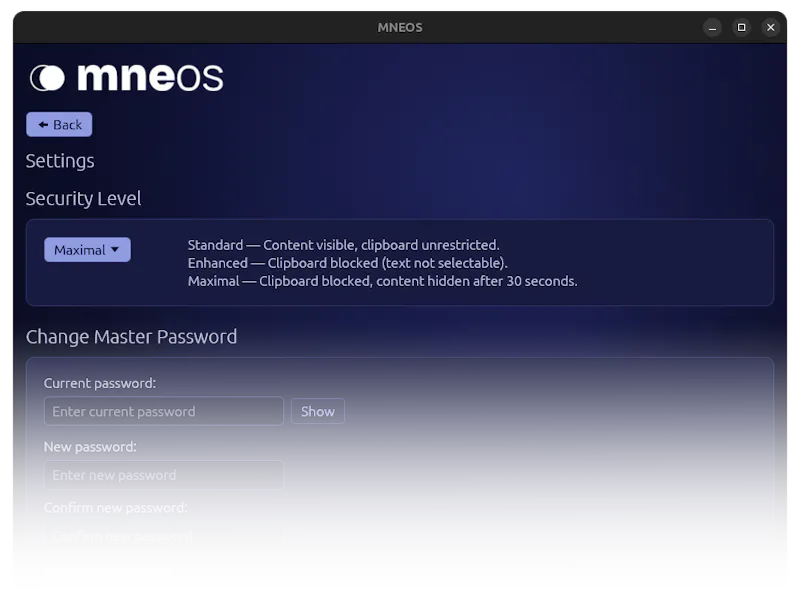Show the current password
This screenshot has height=605, width=800.
click(x=318, y=411)
